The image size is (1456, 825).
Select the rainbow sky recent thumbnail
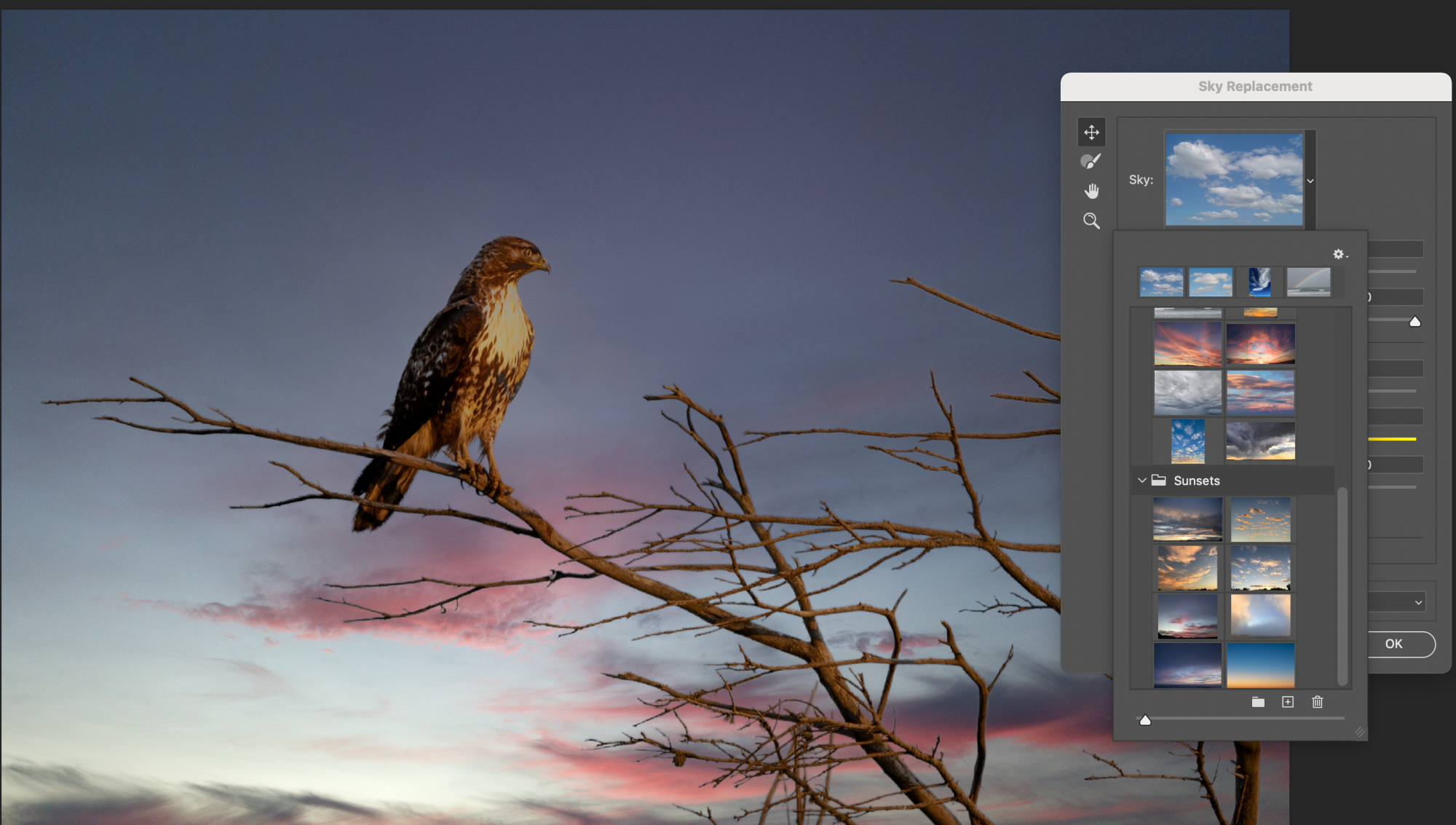point(1308,282)
